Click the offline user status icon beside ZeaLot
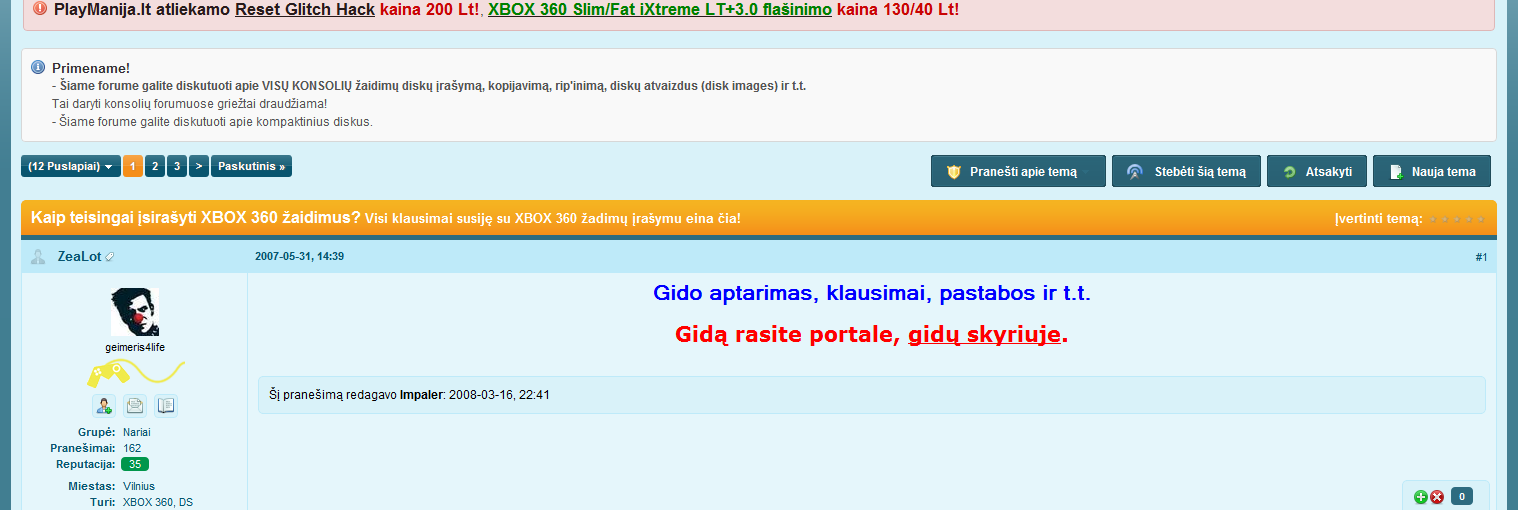 (38, 257)
